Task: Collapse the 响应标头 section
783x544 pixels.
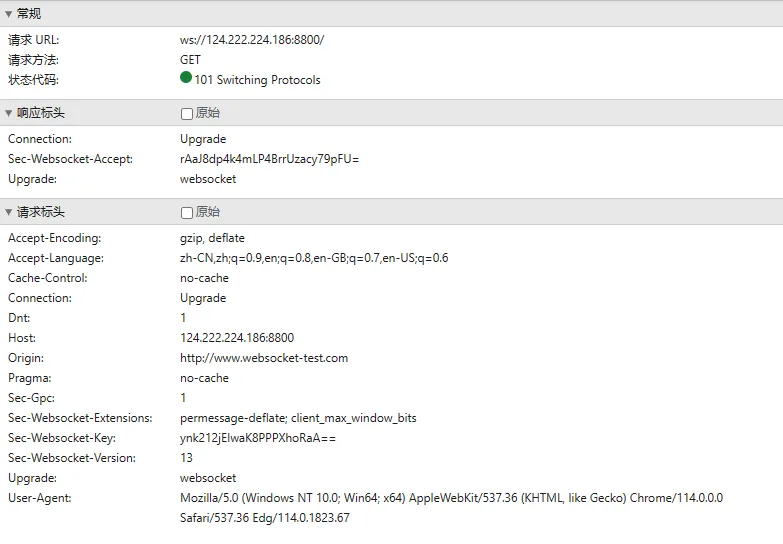Action: [x=9, y=113]
